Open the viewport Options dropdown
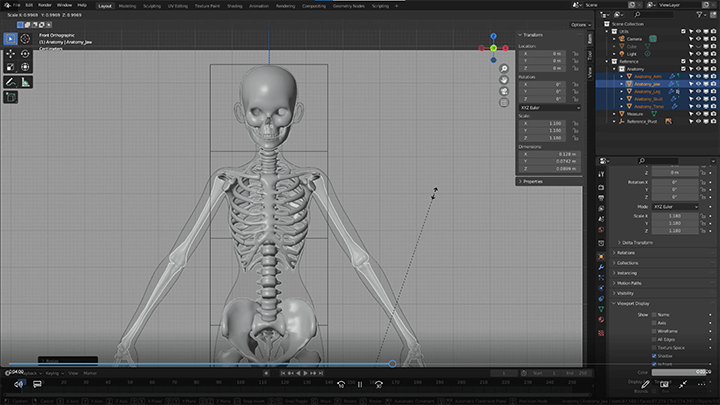The height and width of the screenshot is (405, 720). coord(580,25)
